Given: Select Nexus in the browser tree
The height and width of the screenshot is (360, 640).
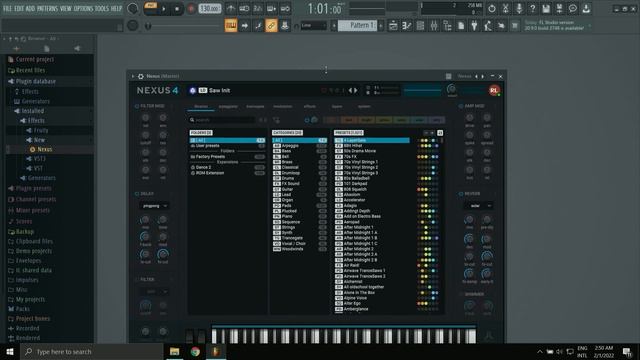Looking at the screenshot, I should tap(44, 149).
